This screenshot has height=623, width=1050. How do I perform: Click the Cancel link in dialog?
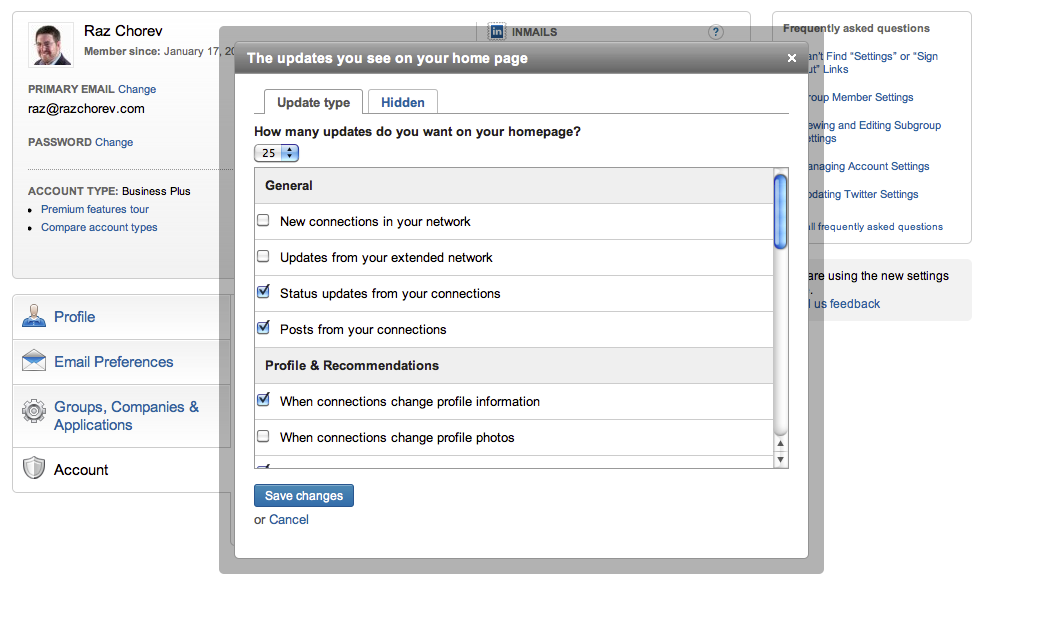[x=289, y=520]
